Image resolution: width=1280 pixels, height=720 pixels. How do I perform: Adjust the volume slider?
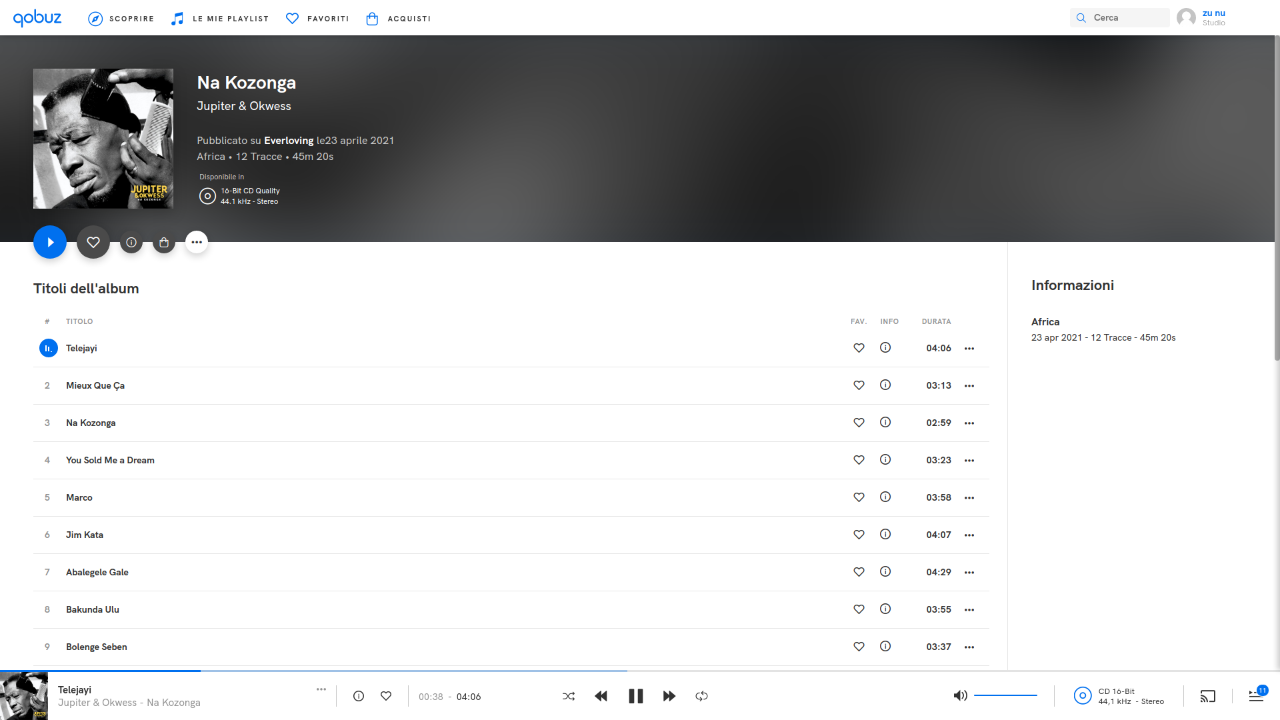click(1005, 695)
